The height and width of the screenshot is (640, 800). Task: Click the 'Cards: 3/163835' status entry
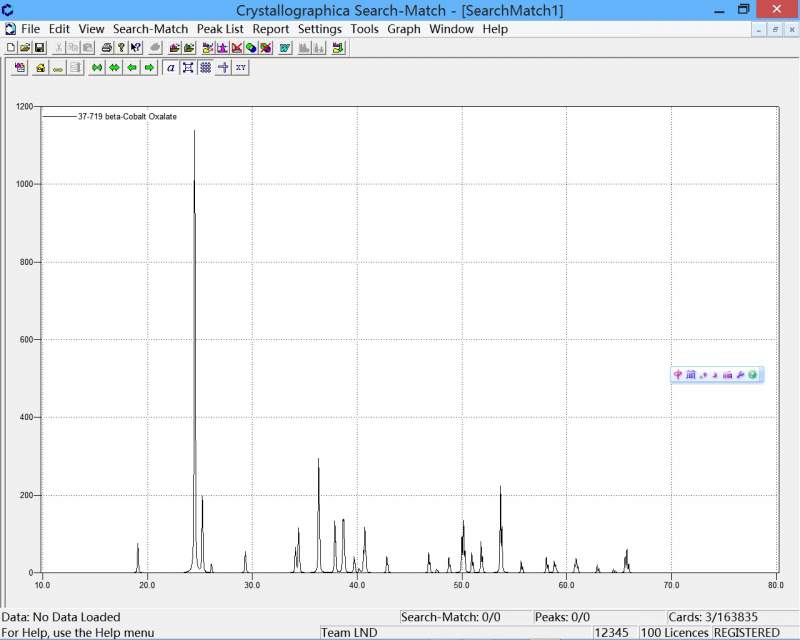713,617
